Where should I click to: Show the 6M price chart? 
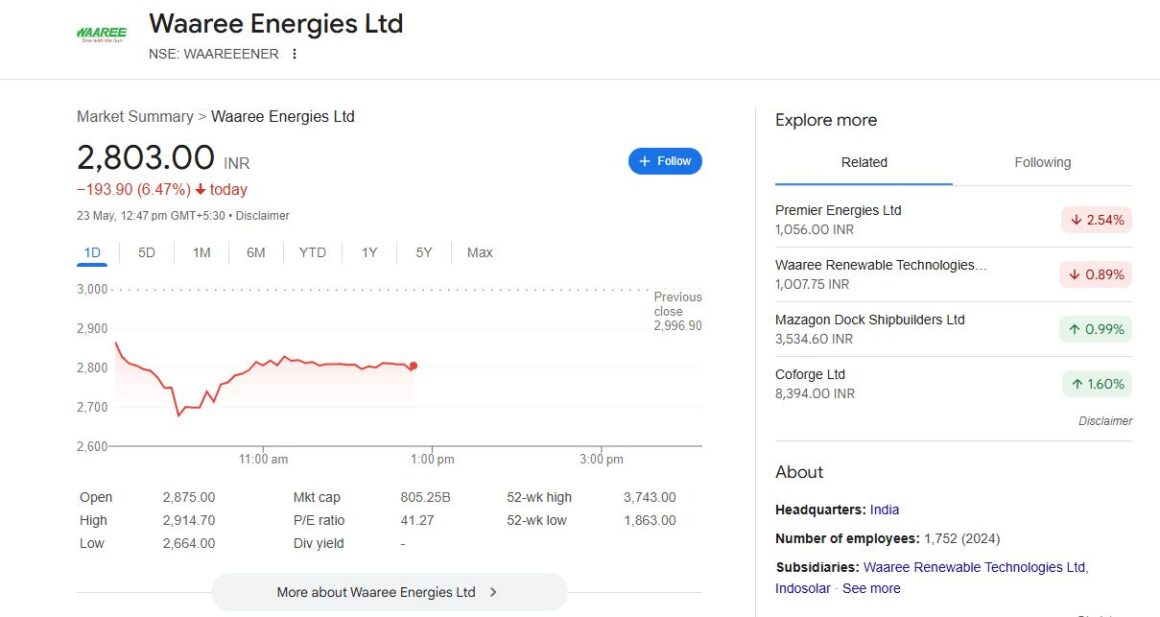[x=256, y=253]
